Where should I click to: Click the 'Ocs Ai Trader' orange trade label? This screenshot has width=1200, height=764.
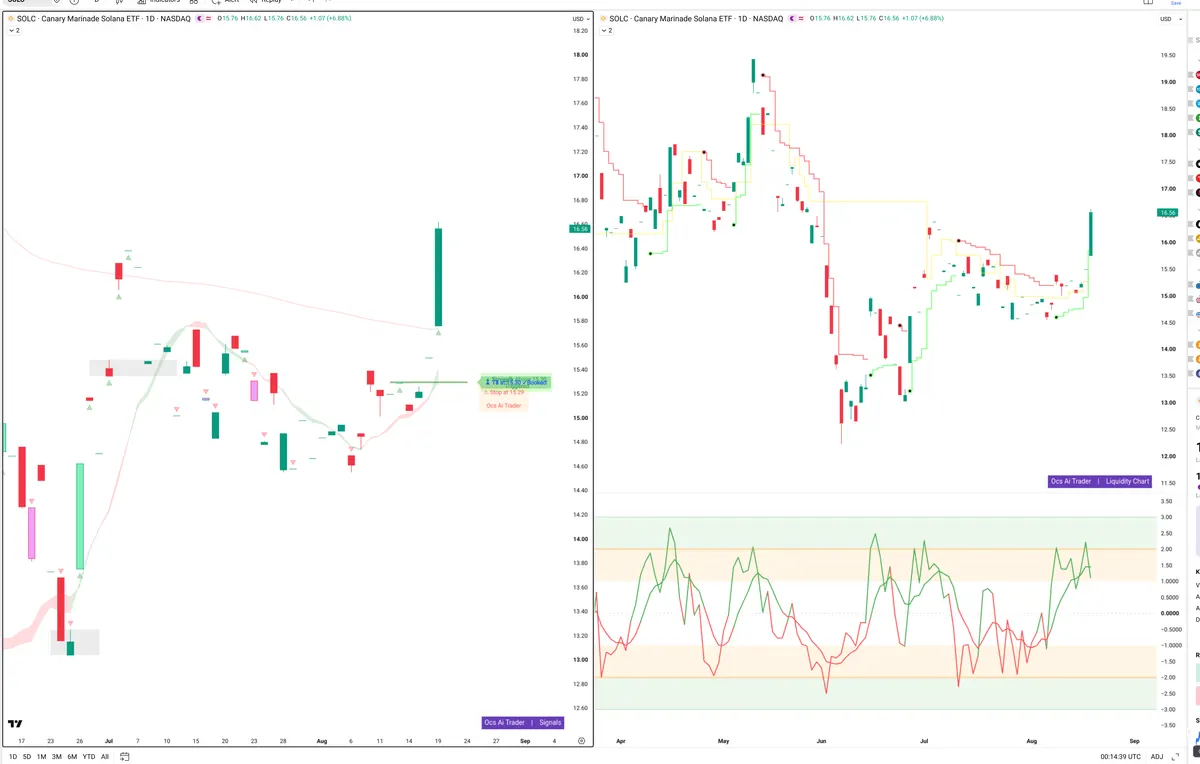click(504, 405)
